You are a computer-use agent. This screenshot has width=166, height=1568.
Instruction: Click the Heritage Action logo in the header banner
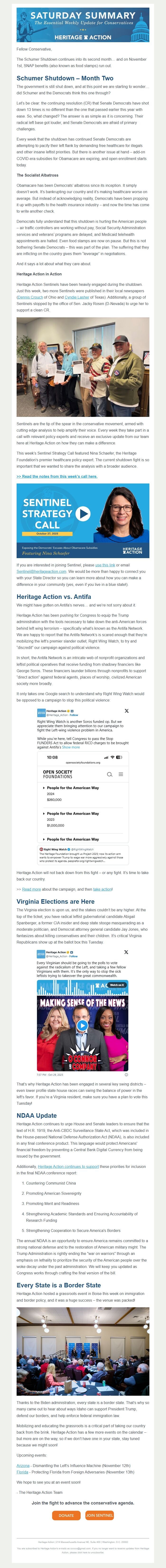coord(83,36)
